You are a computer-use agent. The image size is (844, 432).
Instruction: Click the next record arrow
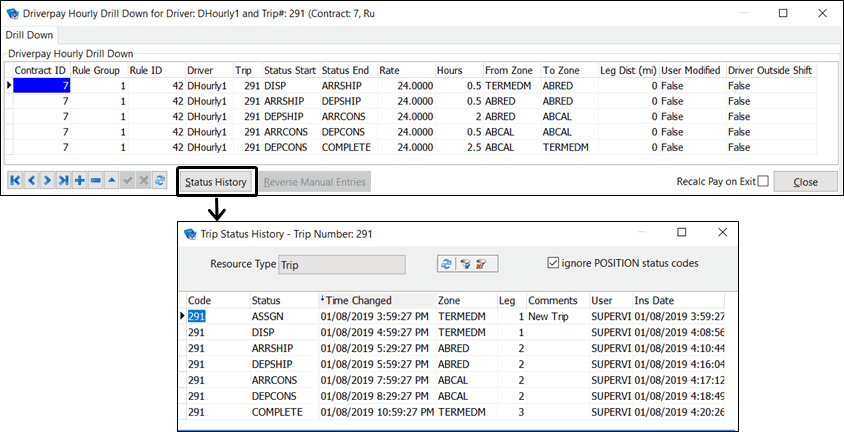click(x=48, y=181)
